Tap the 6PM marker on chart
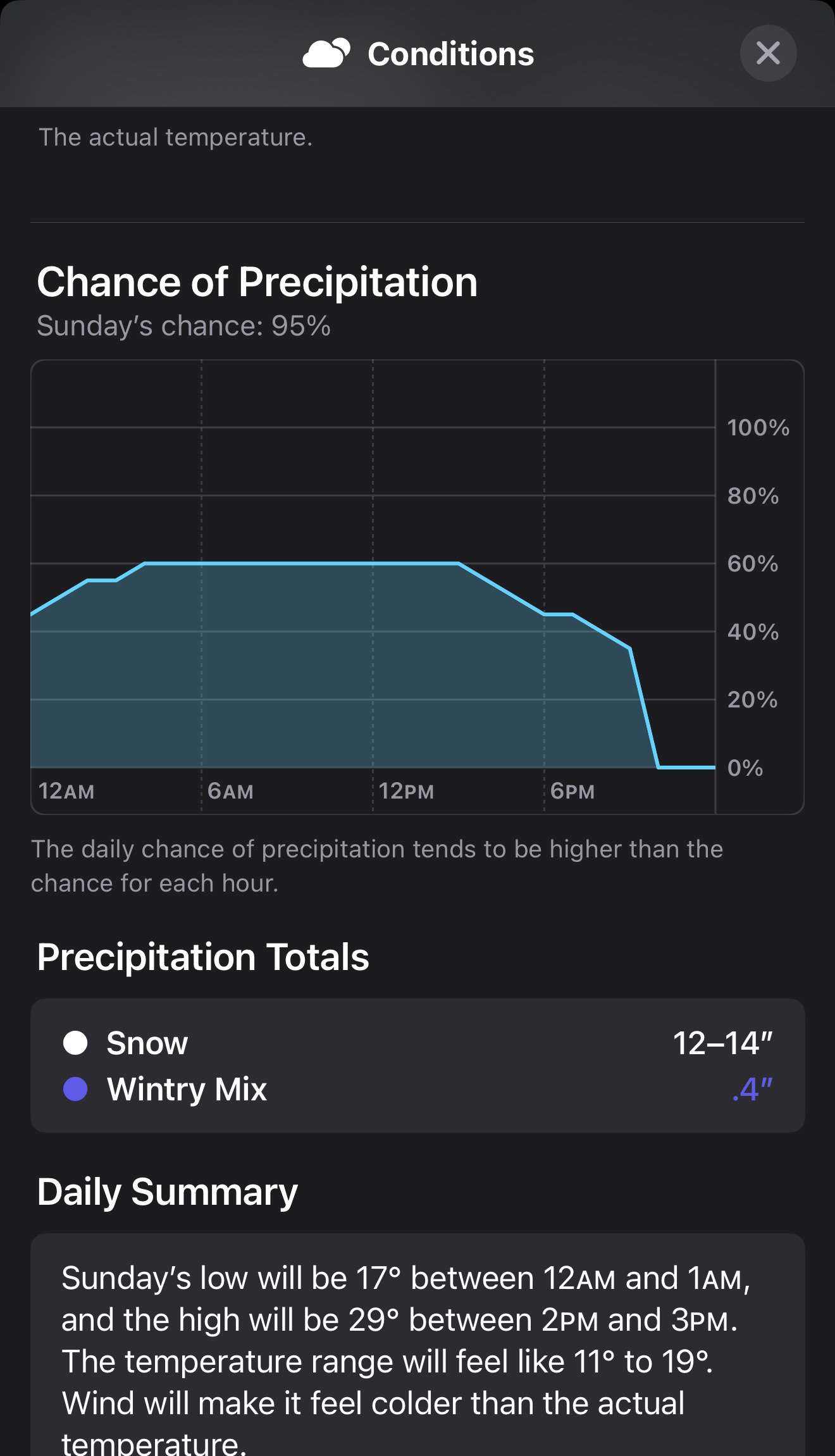The width and height of the screenshot is (835, 1456). [x=572, y=791]
